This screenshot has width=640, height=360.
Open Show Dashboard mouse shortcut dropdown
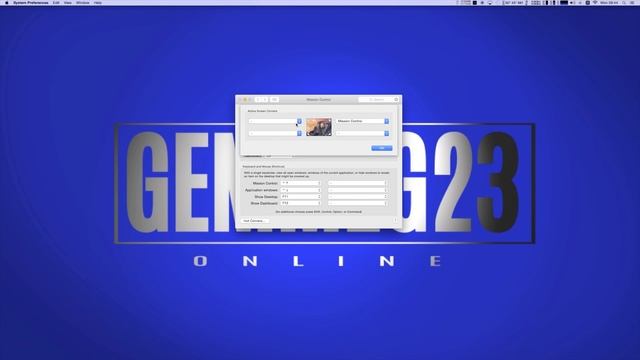[x=357, y=203]
